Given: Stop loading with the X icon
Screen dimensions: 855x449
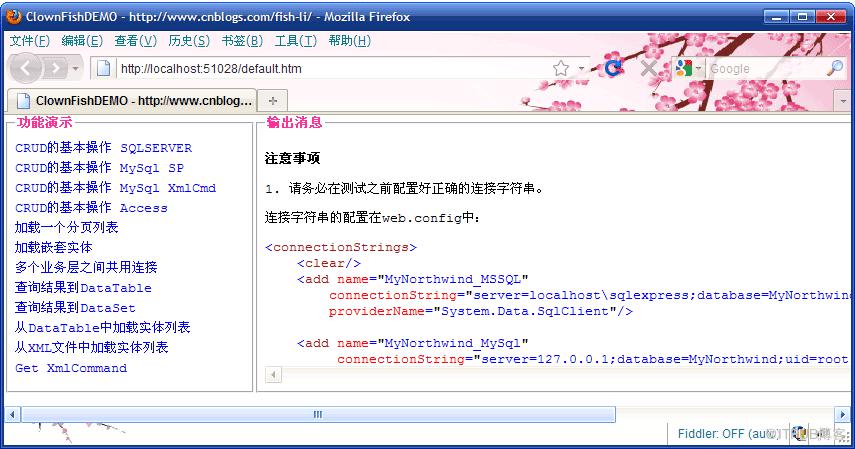Looking at the screenshot, I should (648, 68).
